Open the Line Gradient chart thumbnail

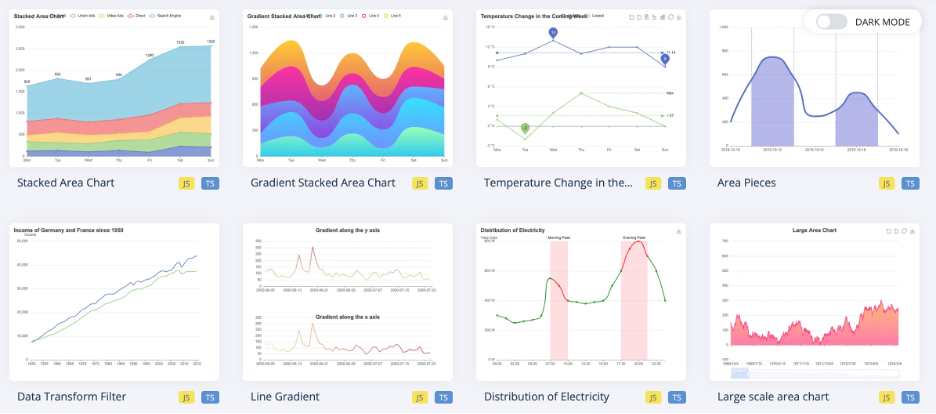[x=346, y=300]
